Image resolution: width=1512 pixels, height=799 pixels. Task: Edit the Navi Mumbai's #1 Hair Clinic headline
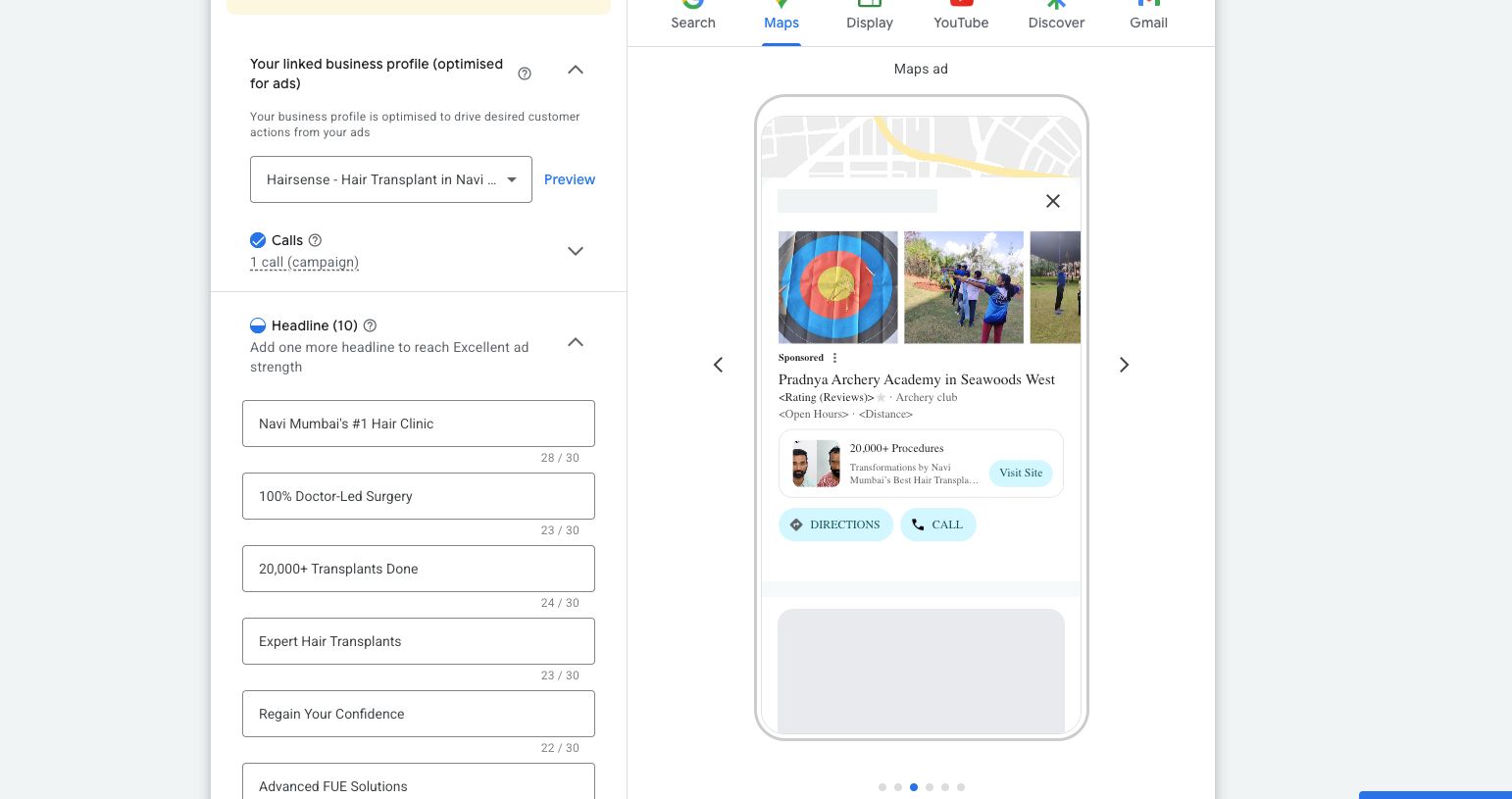419,424
